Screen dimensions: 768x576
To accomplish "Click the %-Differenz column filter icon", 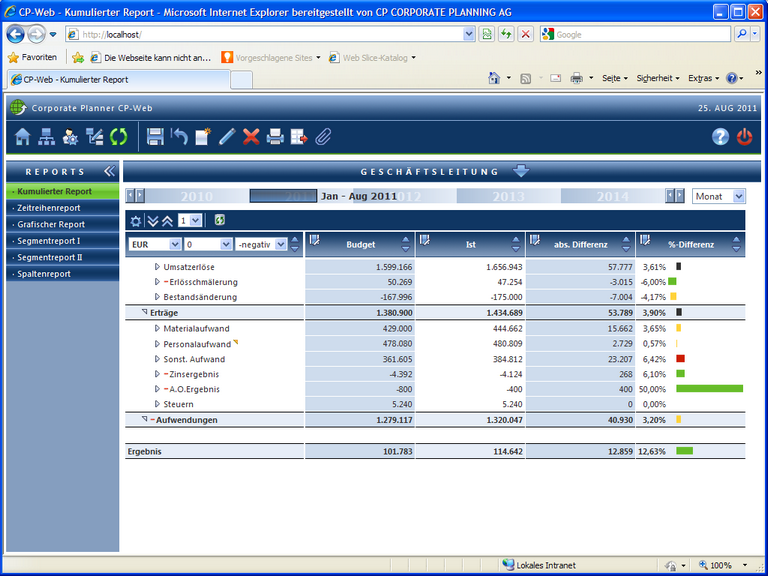I will click(x=645, y=240).
